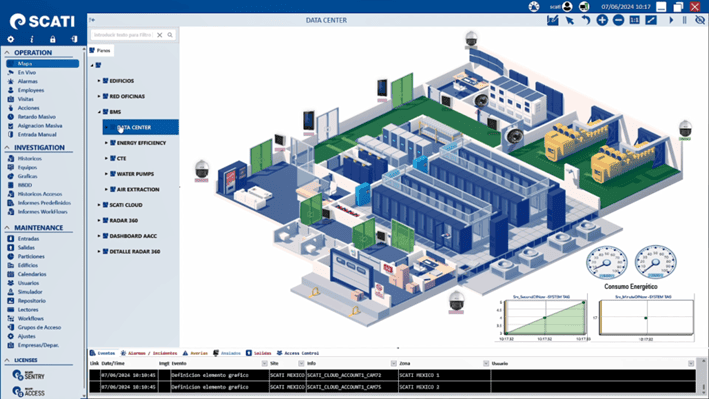This screenshot has height=399, width=709.
Task: Click the zoom in plus icon
Action: point(602,20)
